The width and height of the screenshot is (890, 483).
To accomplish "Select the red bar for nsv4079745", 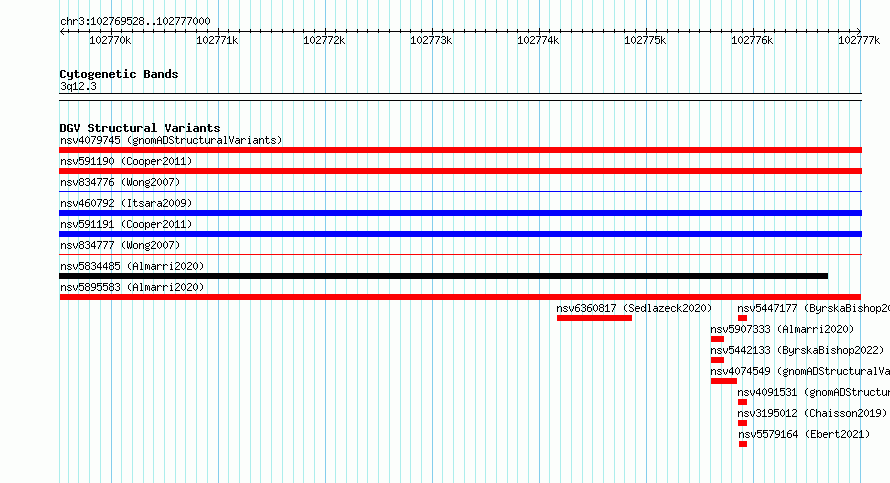I will click(x=460, y=150).
